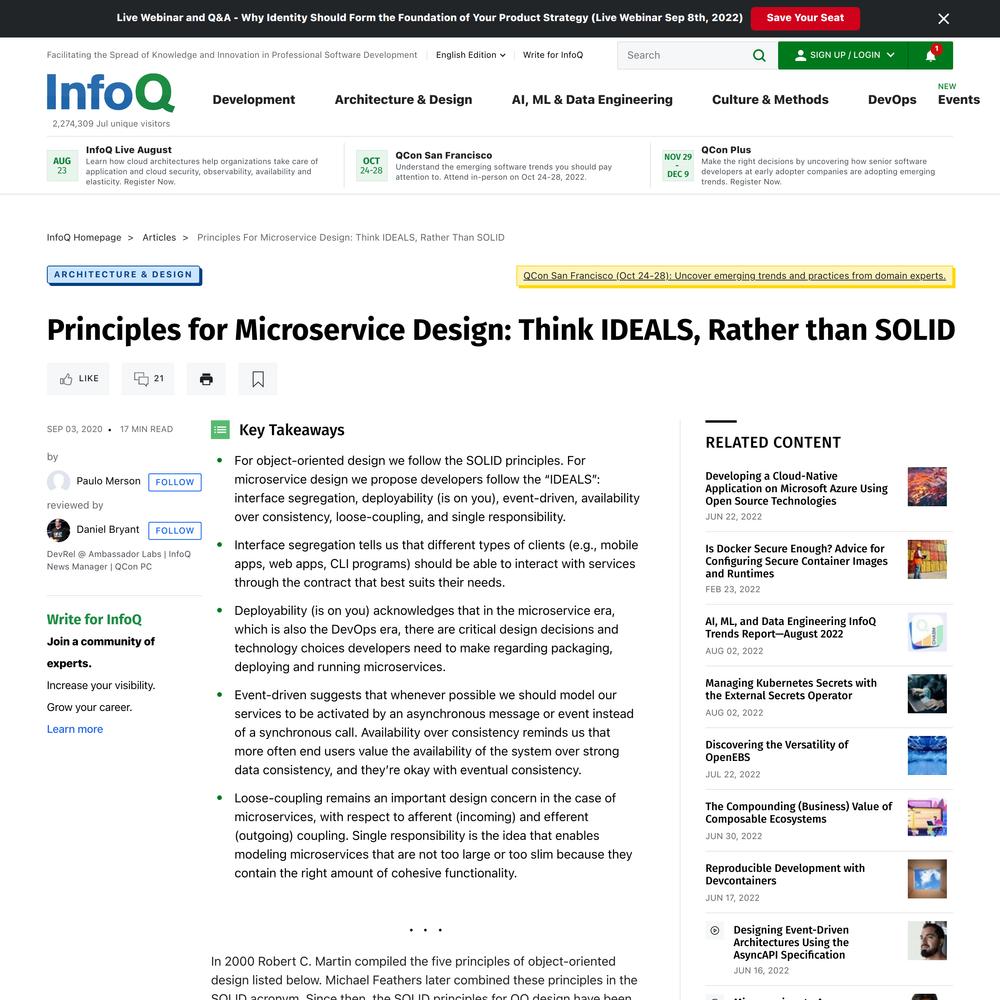This screenshot has width=1000, height=1000.
Task: Click the AUG 23 date badge
Action: click(x=62, y=166)
